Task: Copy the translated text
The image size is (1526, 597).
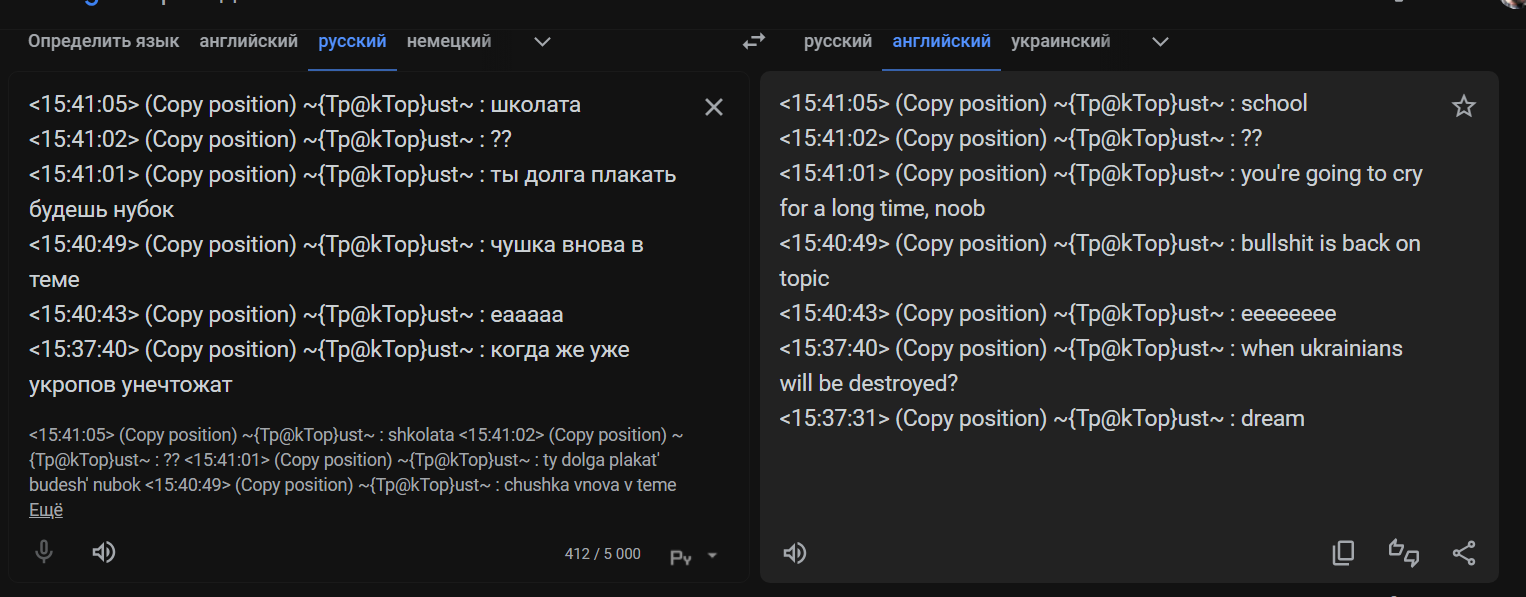Action: [x=1343, y=553]
